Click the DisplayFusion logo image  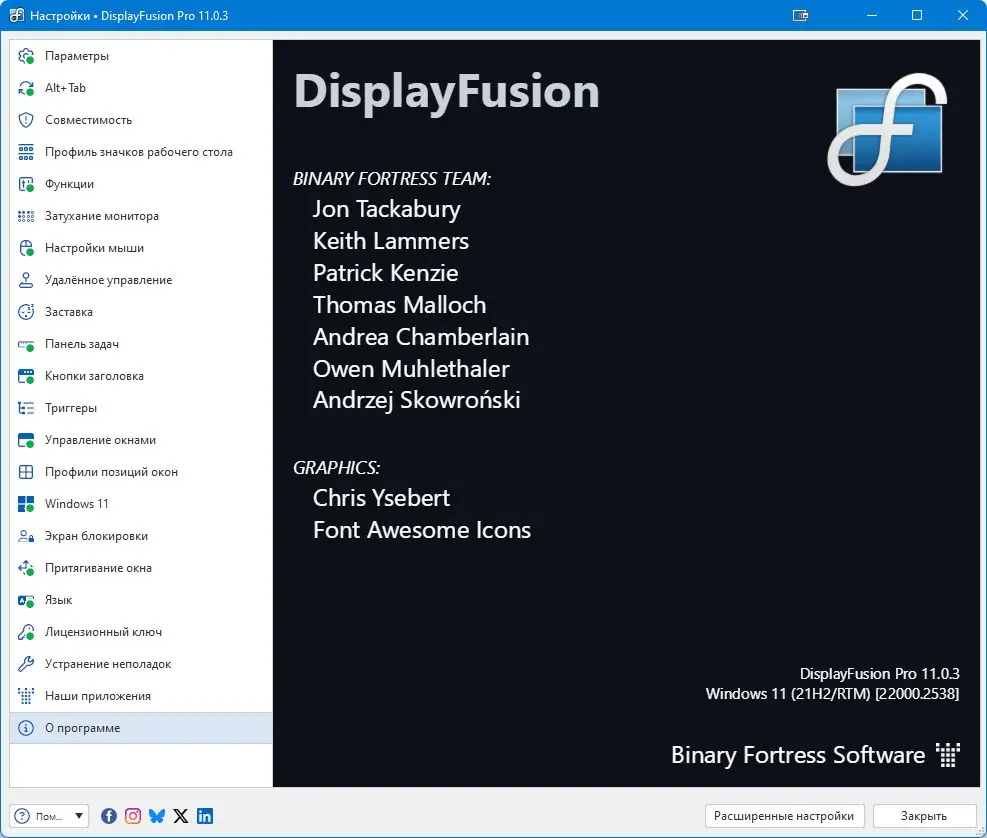click(888, 130)
